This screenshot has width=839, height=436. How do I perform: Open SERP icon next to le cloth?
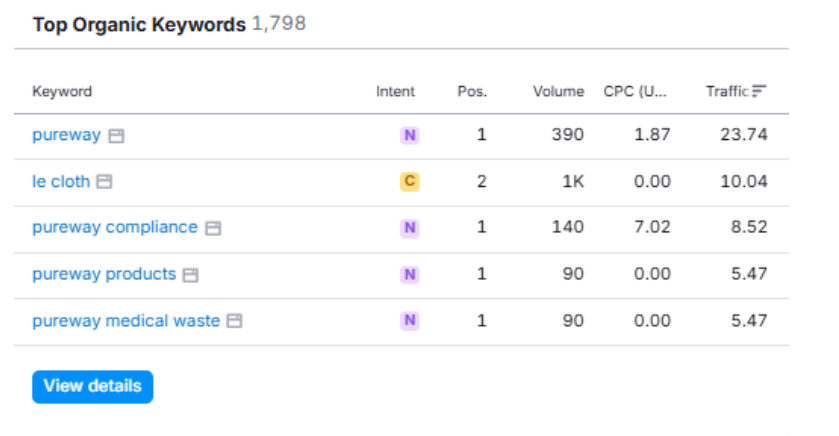pos(104,182)
